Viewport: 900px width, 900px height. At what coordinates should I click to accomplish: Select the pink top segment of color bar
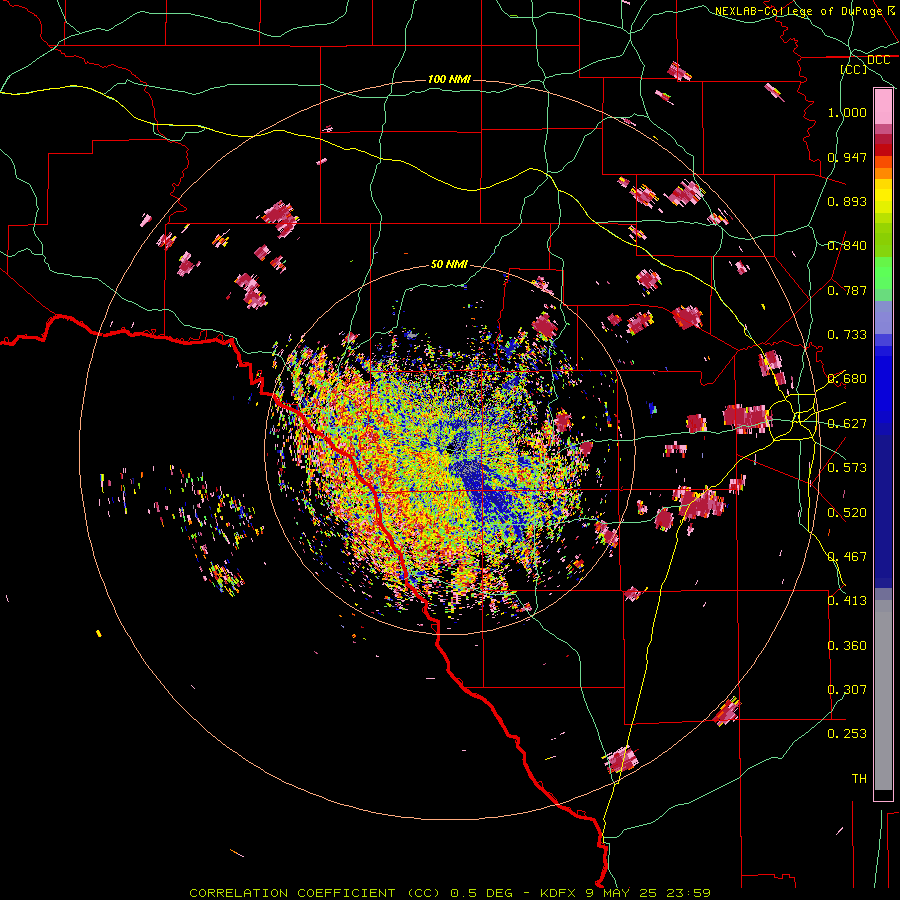[x=883, y=107]
